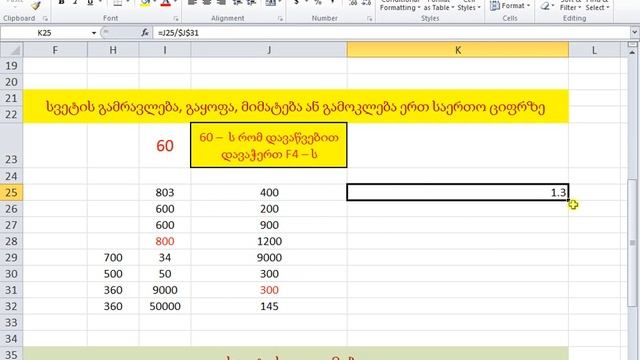This screenshot has height=360, width=640.
Task: Click the Format Painter brush icon
Action: [36, 5]
